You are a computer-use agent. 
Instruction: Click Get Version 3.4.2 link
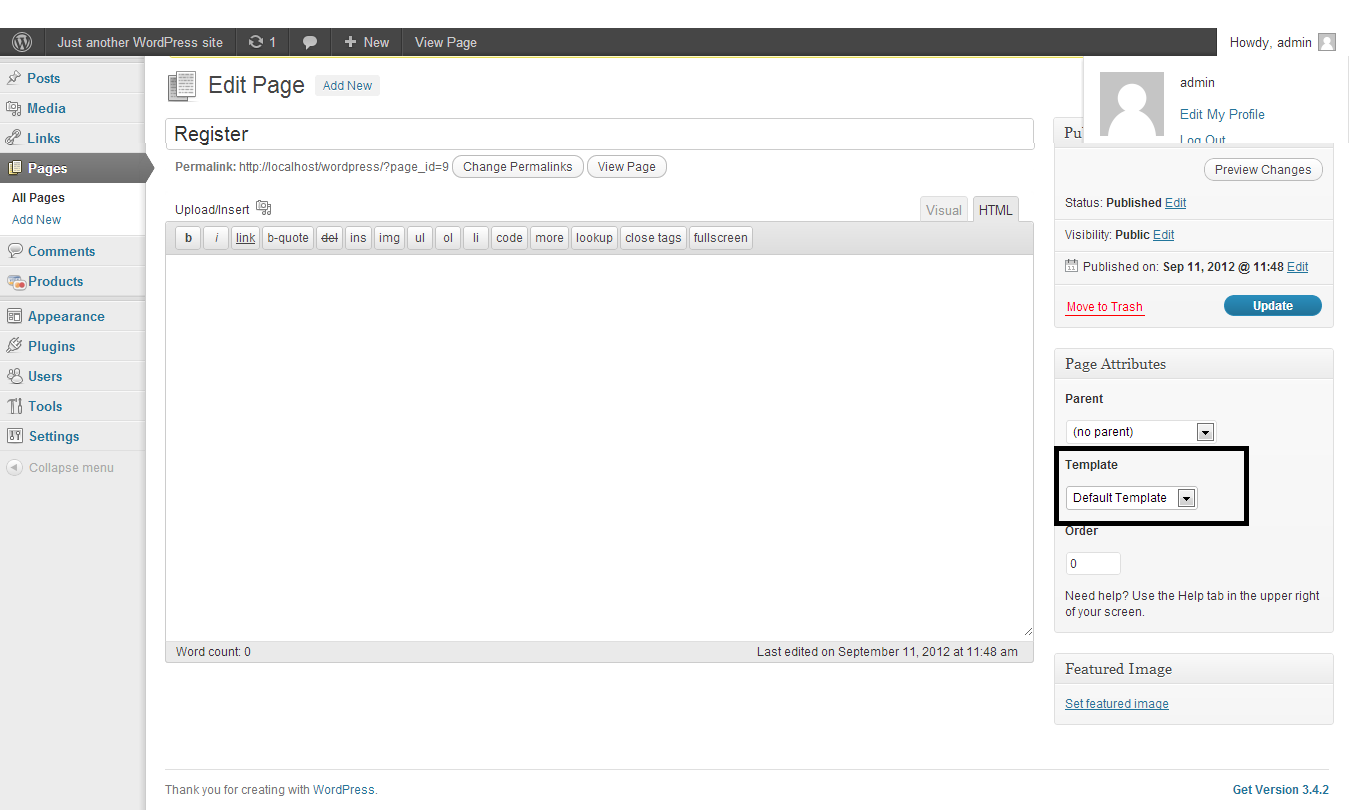(x=1281, y=790)
